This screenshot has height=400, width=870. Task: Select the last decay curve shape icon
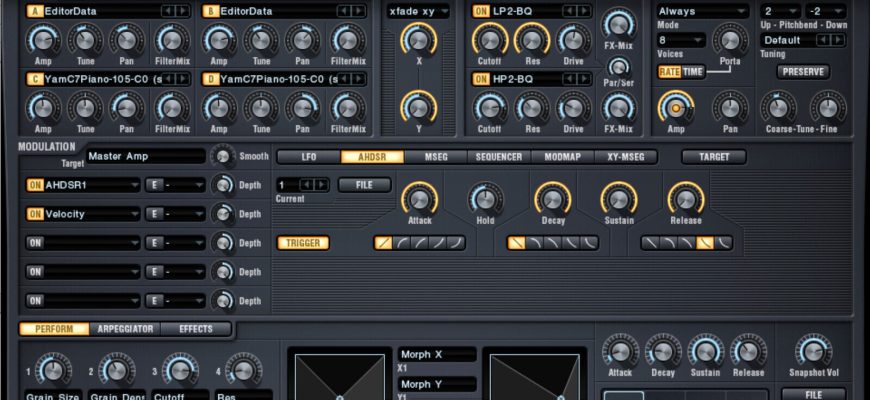[590, 243]
